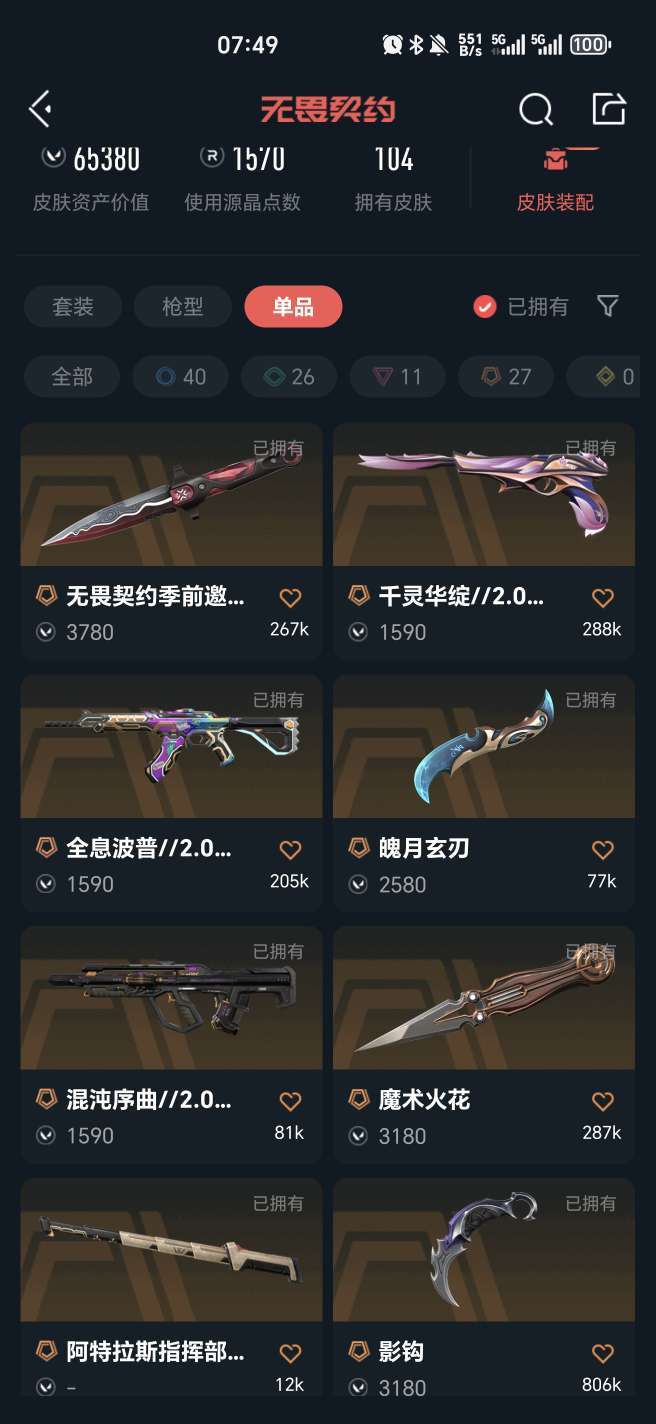Open the search magnifier icon
The width and height of the screenshot is (656, 1424).
tap(536, 109)
